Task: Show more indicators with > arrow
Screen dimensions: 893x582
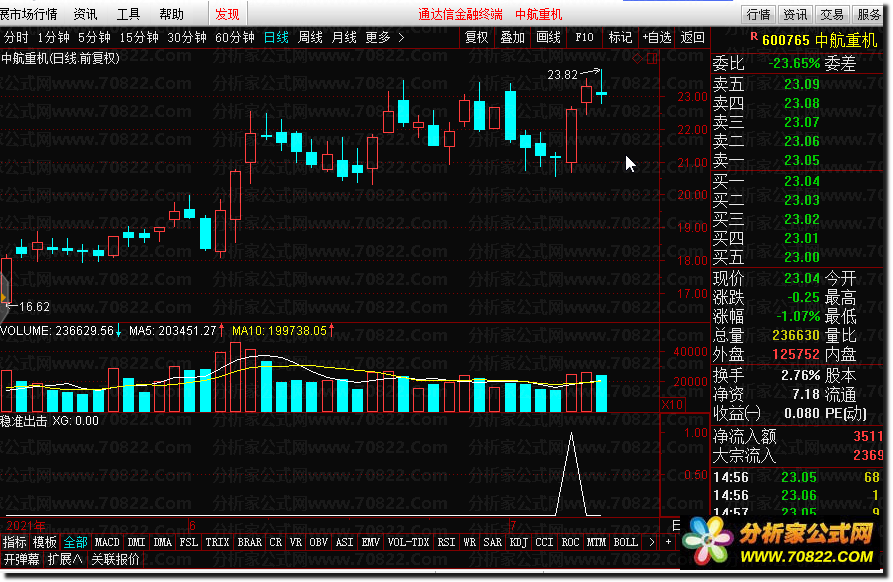Action: pyautogui.click(x=652, y=542)
